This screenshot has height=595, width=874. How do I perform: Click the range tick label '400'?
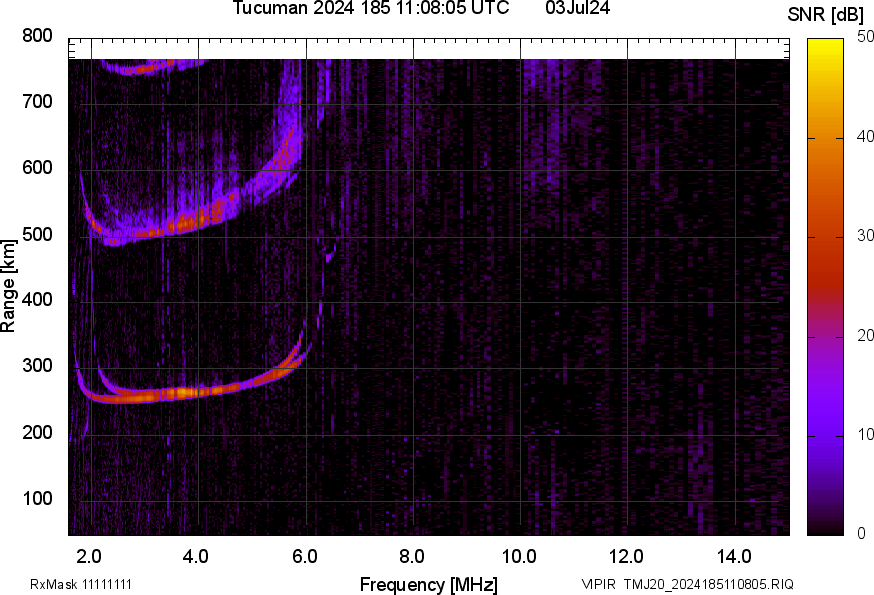coord(37,300)
